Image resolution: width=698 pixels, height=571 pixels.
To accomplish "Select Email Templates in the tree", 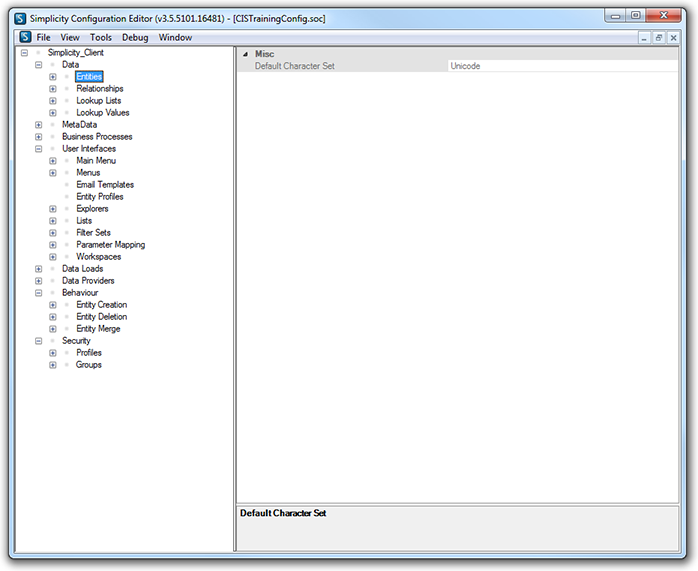I will point(105,185).
